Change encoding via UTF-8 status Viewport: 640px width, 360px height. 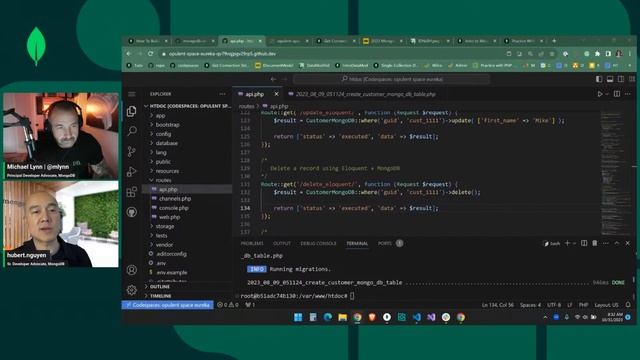554,305
